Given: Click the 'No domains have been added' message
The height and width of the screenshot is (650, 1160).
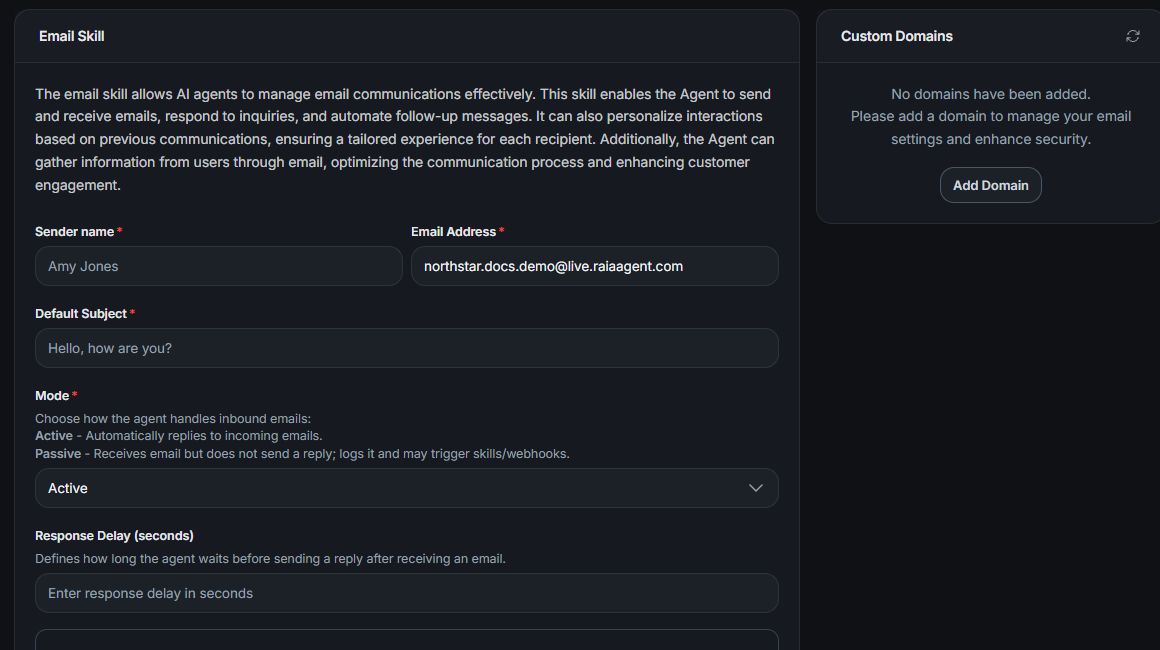Looking at the screenshot, I should (991, 94).
